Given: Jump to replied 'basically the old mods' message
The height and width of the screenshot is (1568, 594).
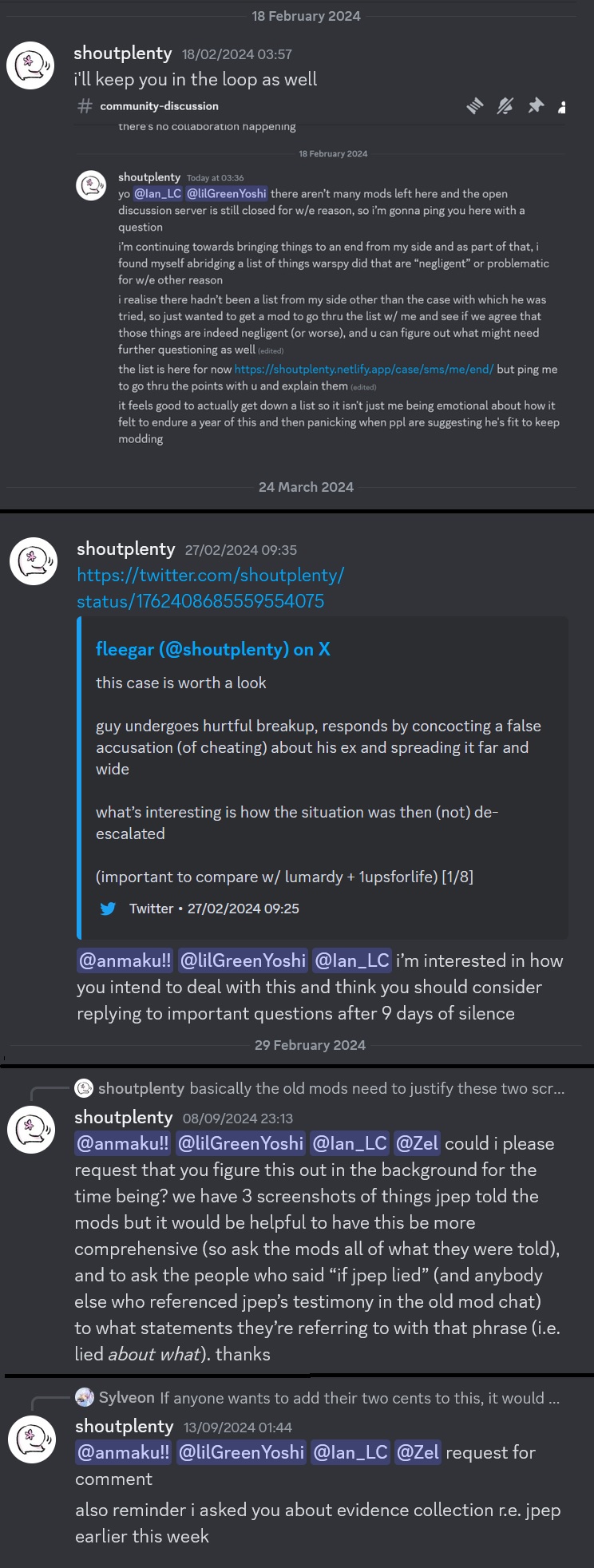Looking at the screenshot, I should click(x=376, y=1088).
